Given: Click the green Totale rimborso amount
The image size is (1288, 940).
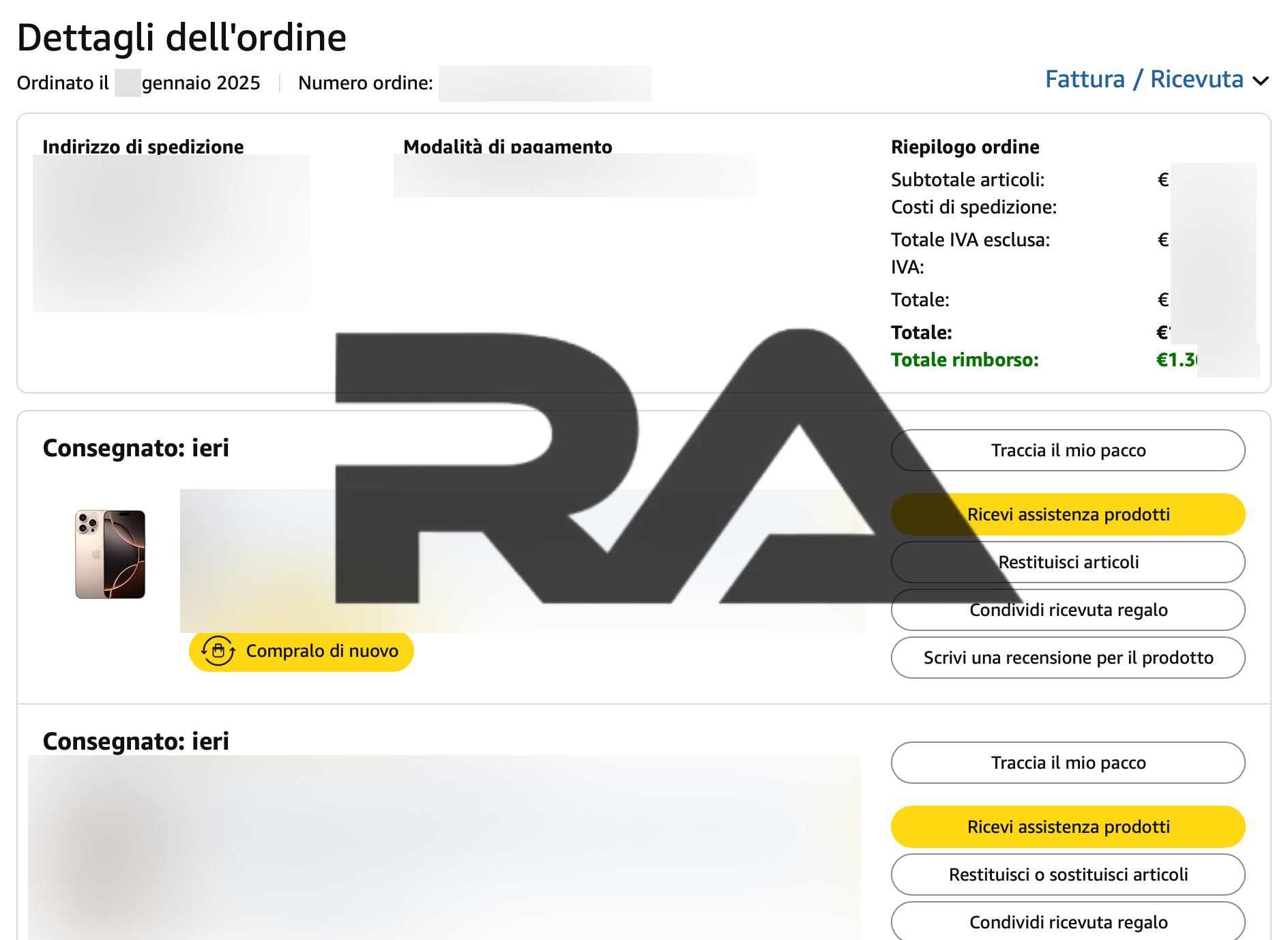Looking at the screenshot, I should pos(1176,360).
